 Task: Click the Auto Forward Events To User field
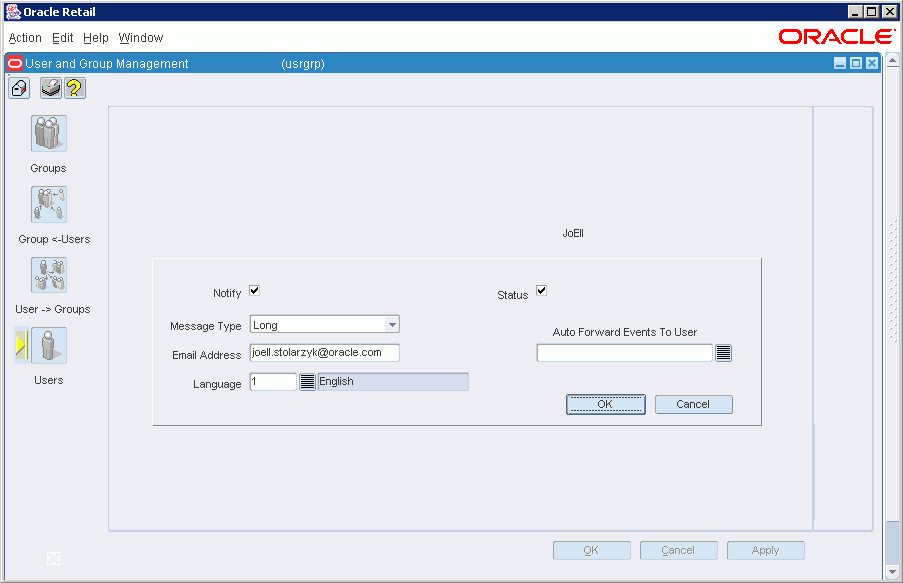[x=624, y=353]
